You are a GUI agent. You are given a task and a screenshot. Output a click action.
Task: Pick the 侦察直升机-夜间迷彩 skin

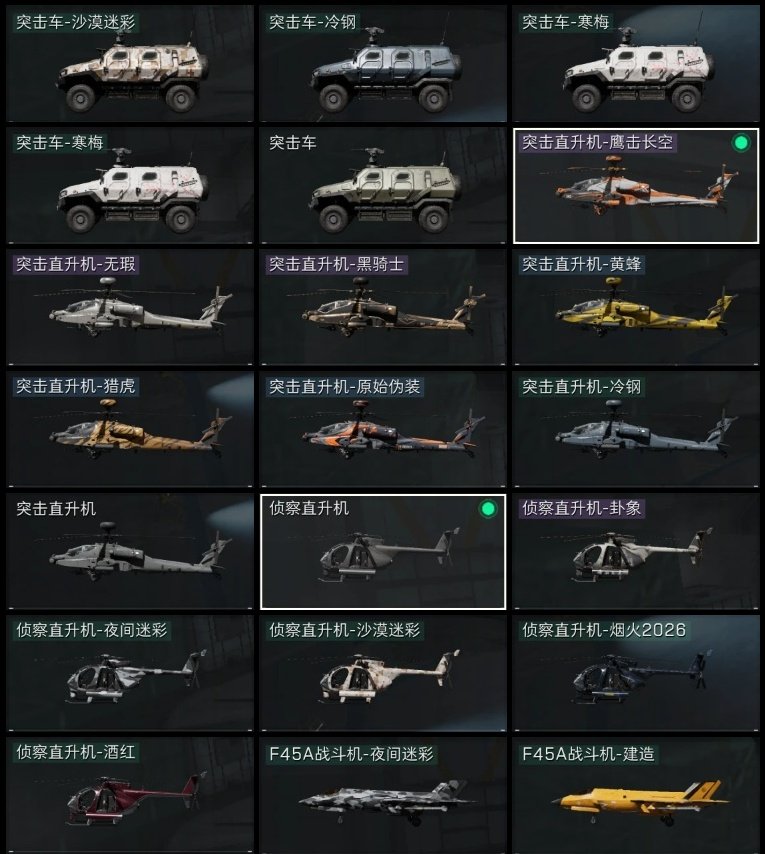click(130, 673)
